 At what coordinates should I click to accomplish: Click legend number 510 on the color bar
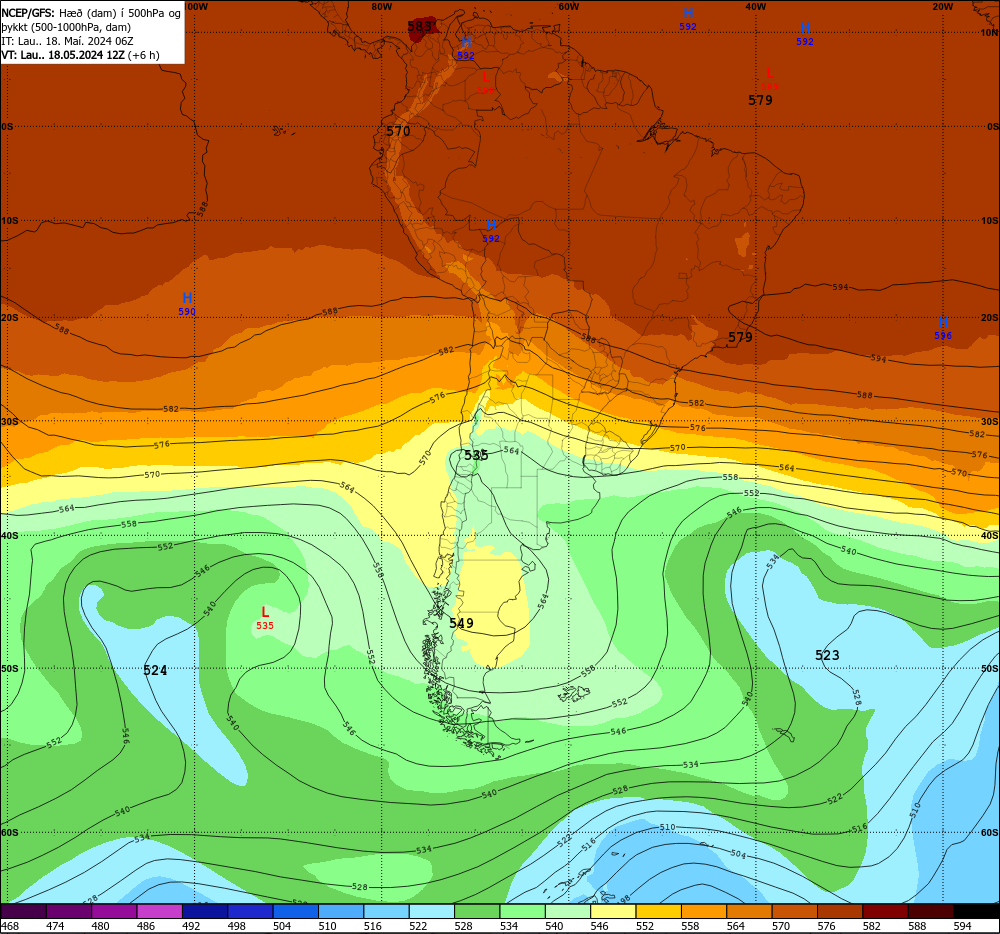click(x=327, y=926)
